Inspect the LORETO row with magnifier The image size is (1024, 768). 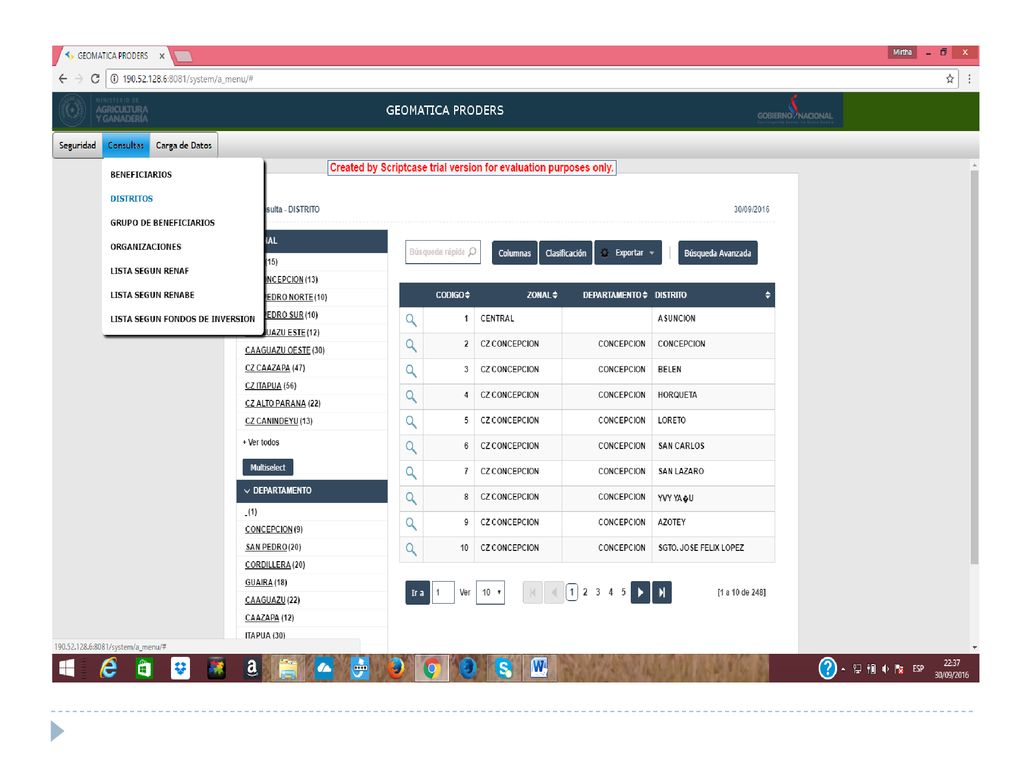coord(411,421)
